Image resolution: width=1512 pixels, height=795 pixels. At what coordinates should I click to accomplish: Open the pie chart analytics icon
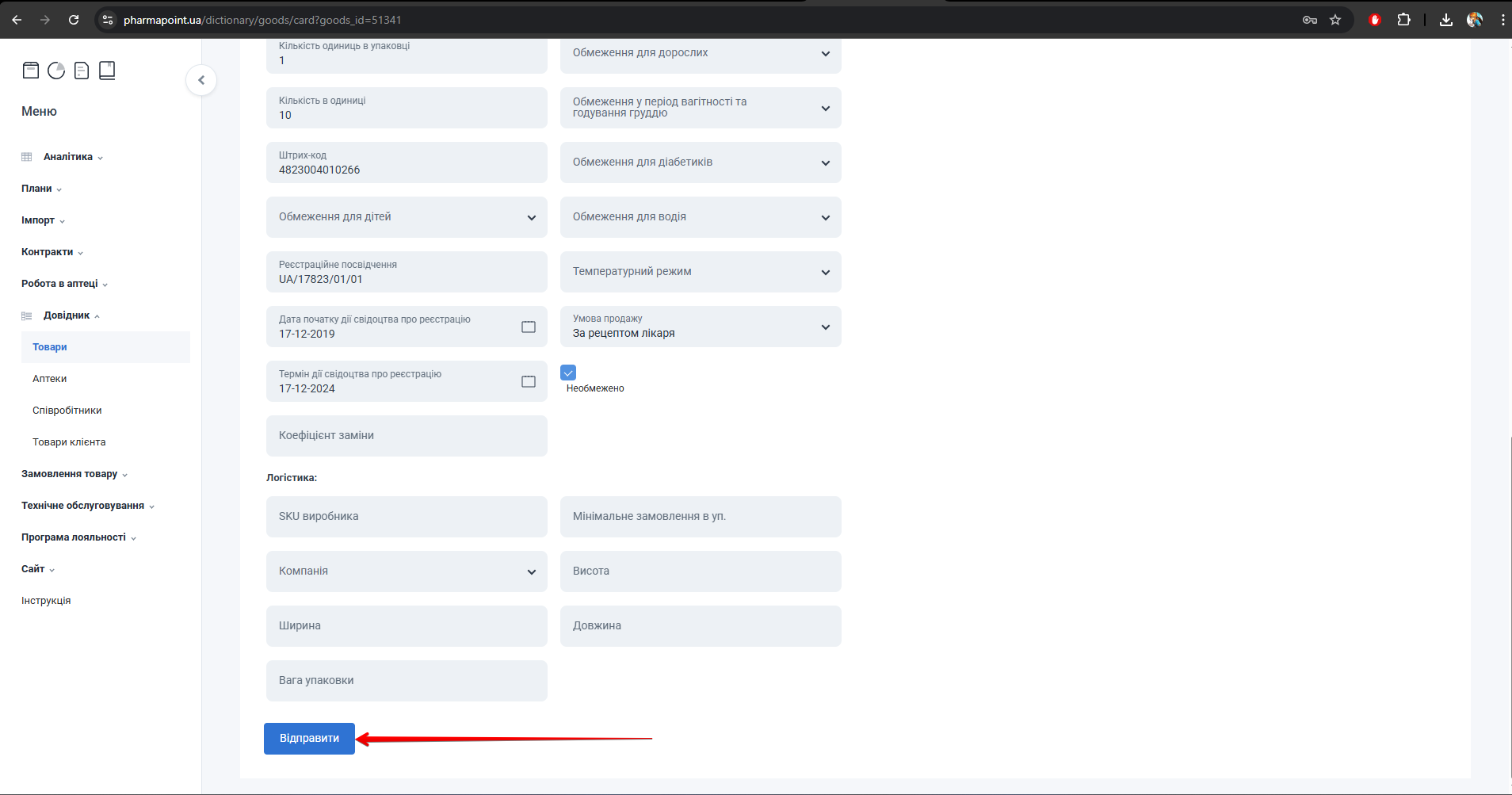click(56, 71)
